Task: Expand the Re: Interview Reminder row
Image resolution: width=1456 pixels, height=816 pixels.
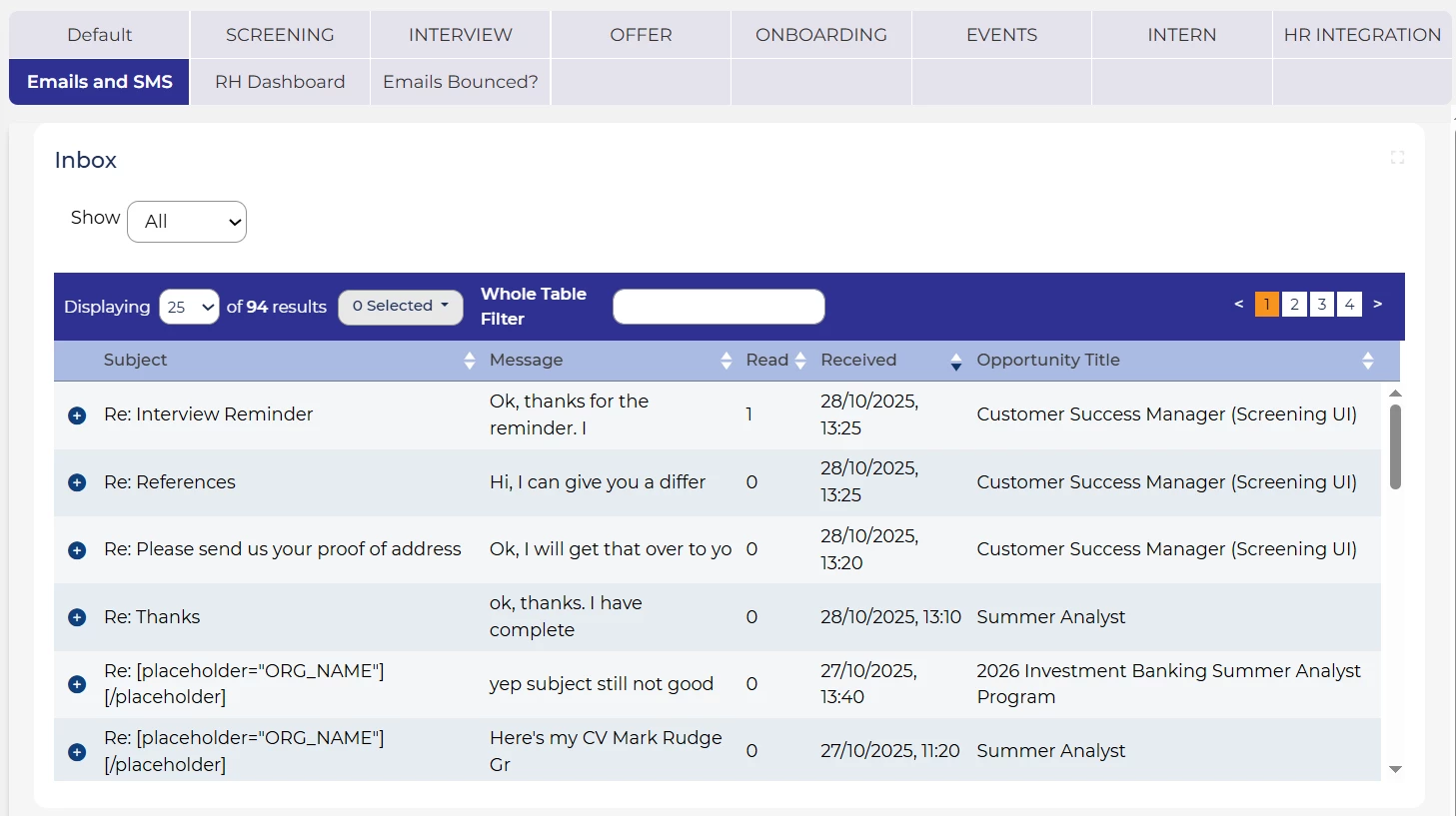Action: [77, 415]
